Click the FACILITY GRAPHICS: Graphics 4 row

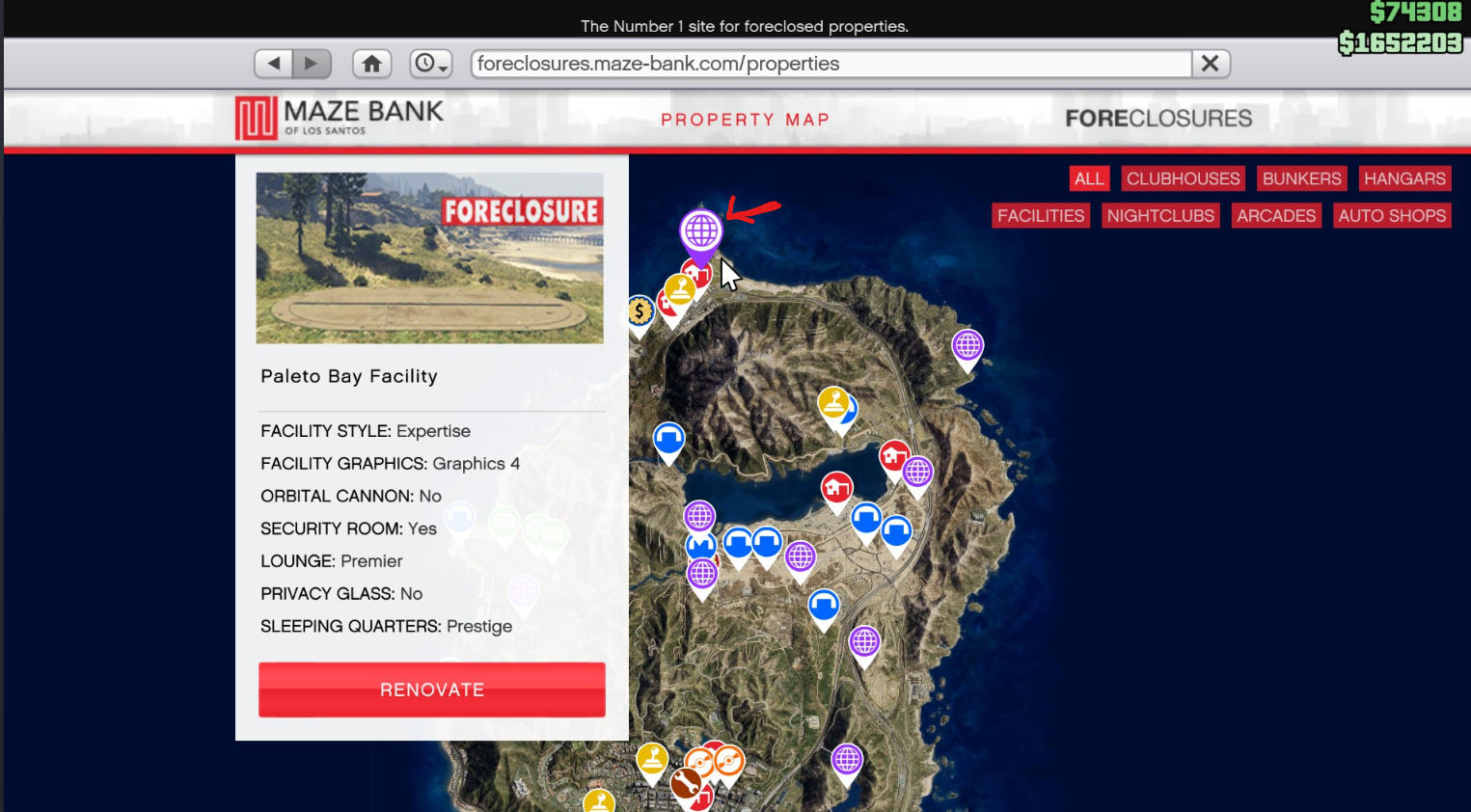click(x=390, y=464)
